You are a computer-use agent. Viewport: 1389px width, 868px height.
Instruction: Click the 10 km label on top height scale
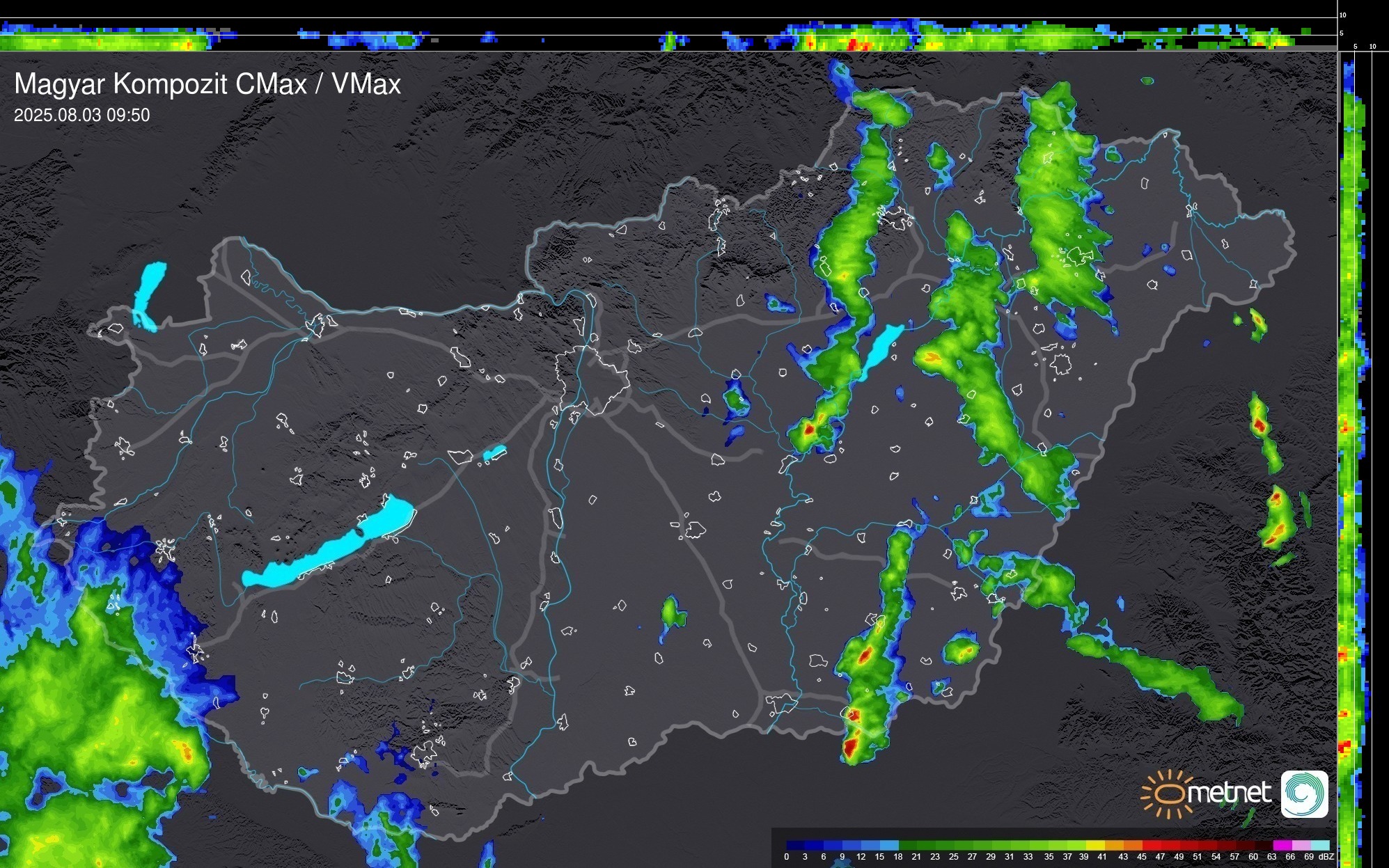coord(1343,15)
